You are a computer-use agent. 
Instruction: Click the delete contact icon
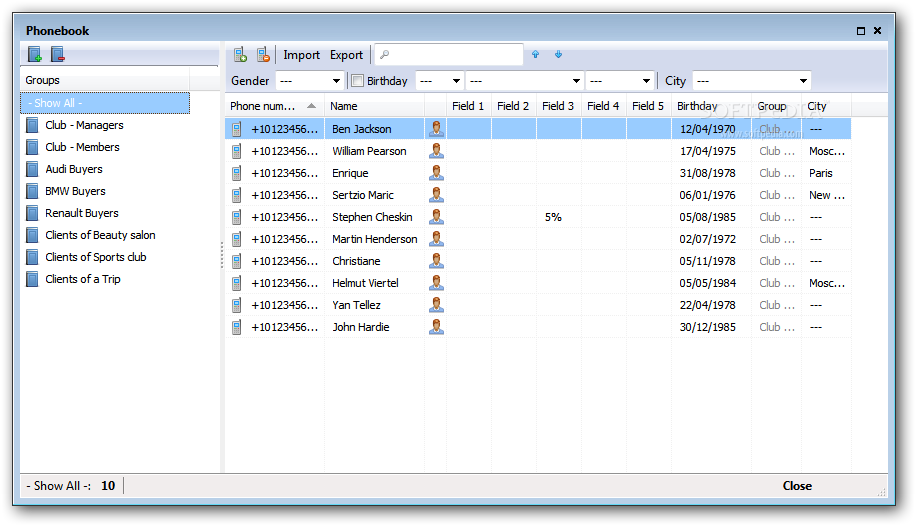click(263, 55)
